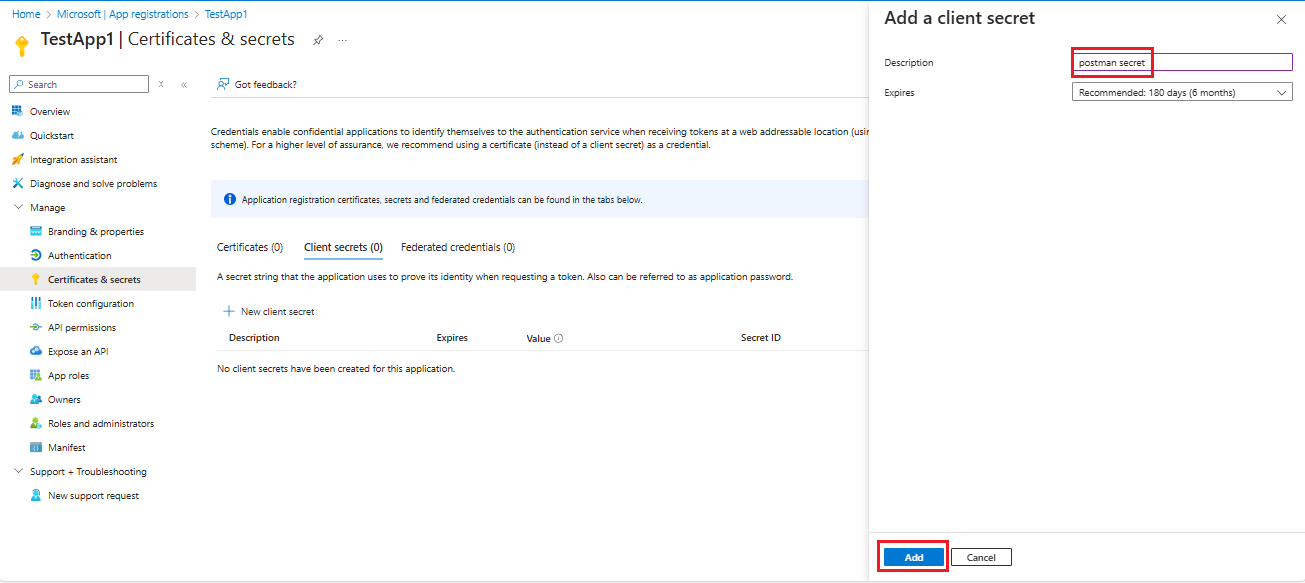The height and width of the screenshot is (583, 1305).
Task: Open the more options ellipsis next to pin
Action: [343, 40]
